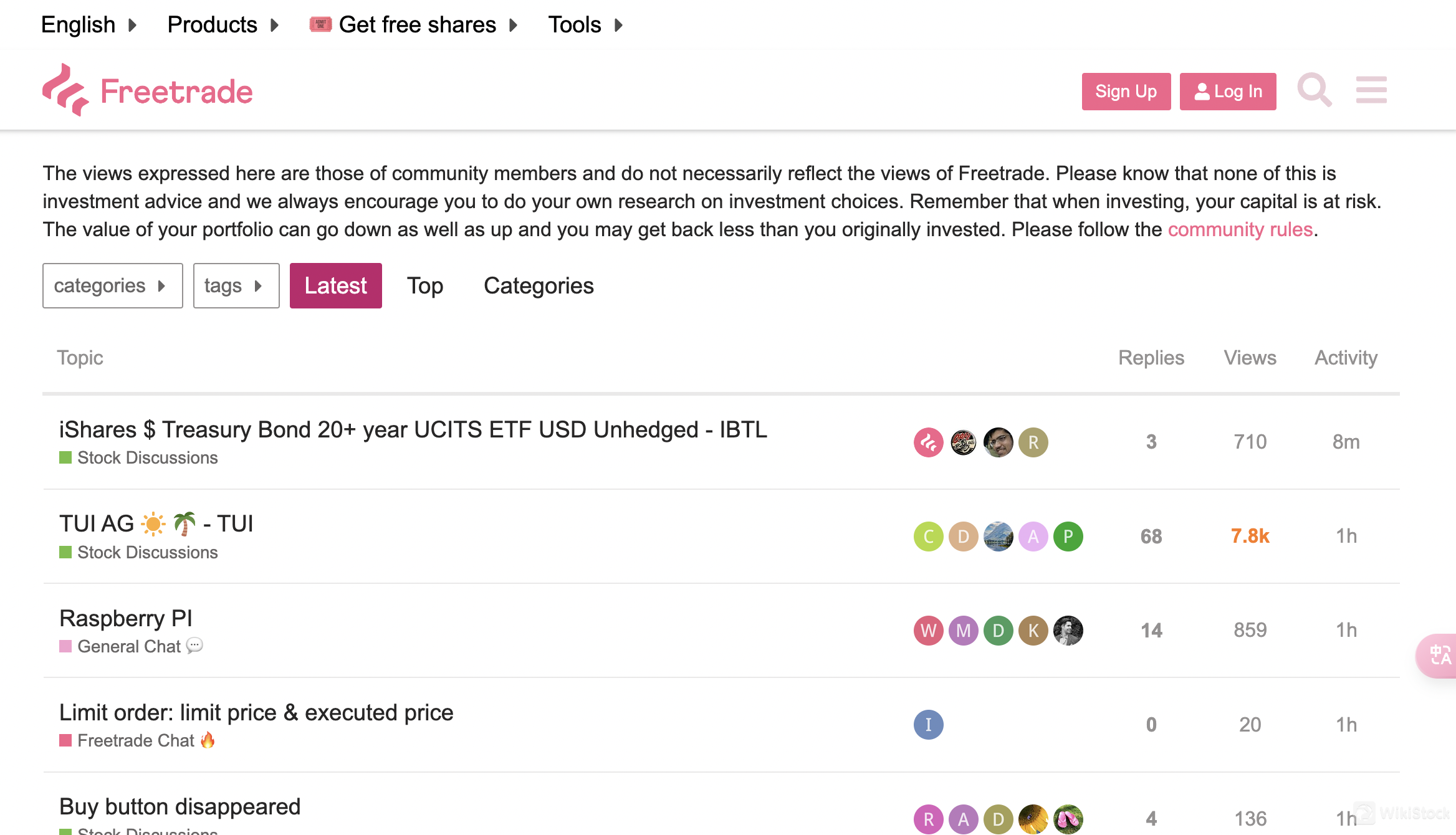Switch to the Categories tab
The image size is (1456, 835).
539,286
